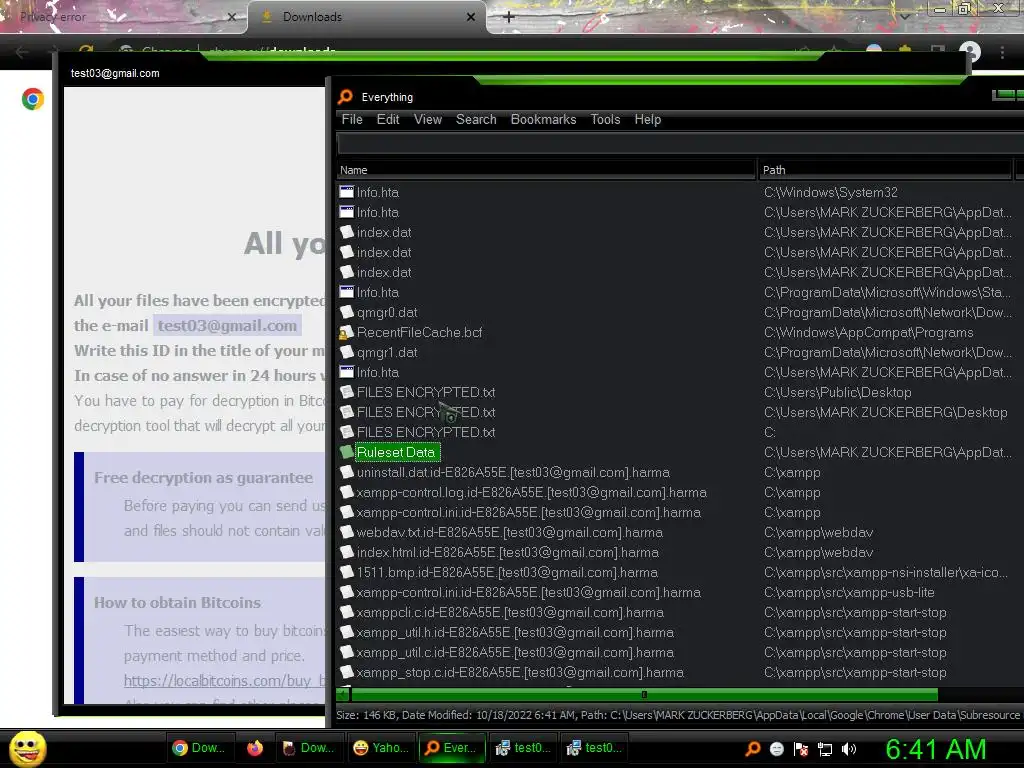1024x768 pixels.
Task: Click the Everything magnifier icon in title bar
Action: pyautogui.click(x=345, y=97)
